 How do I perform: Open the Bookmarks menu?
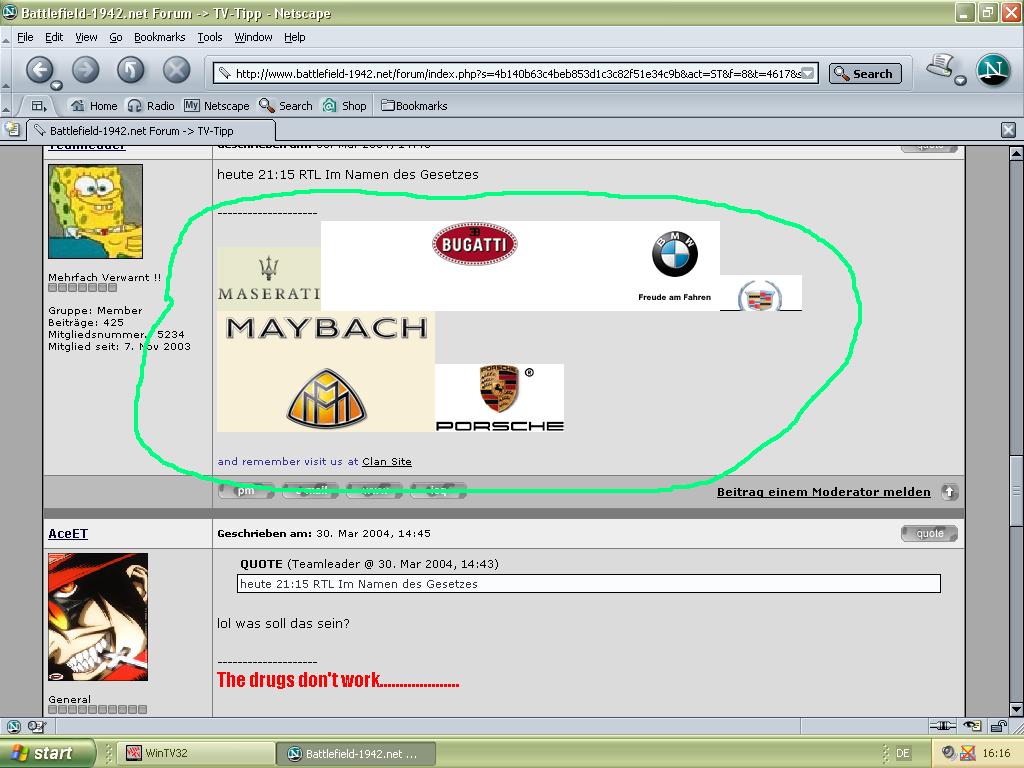[x=159, y=37]
